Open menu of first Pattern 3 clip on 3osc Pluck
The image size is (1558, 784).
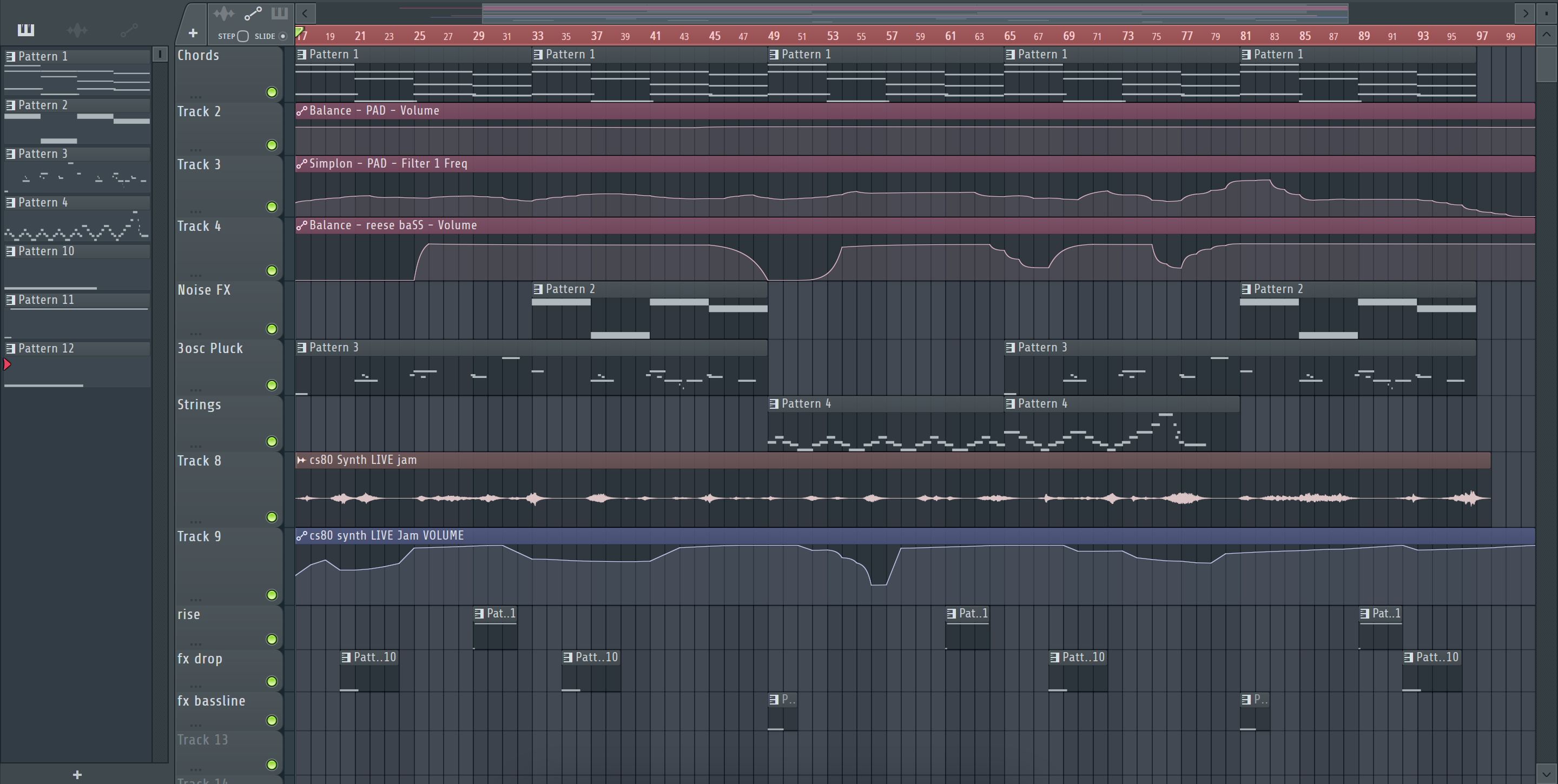301,348
